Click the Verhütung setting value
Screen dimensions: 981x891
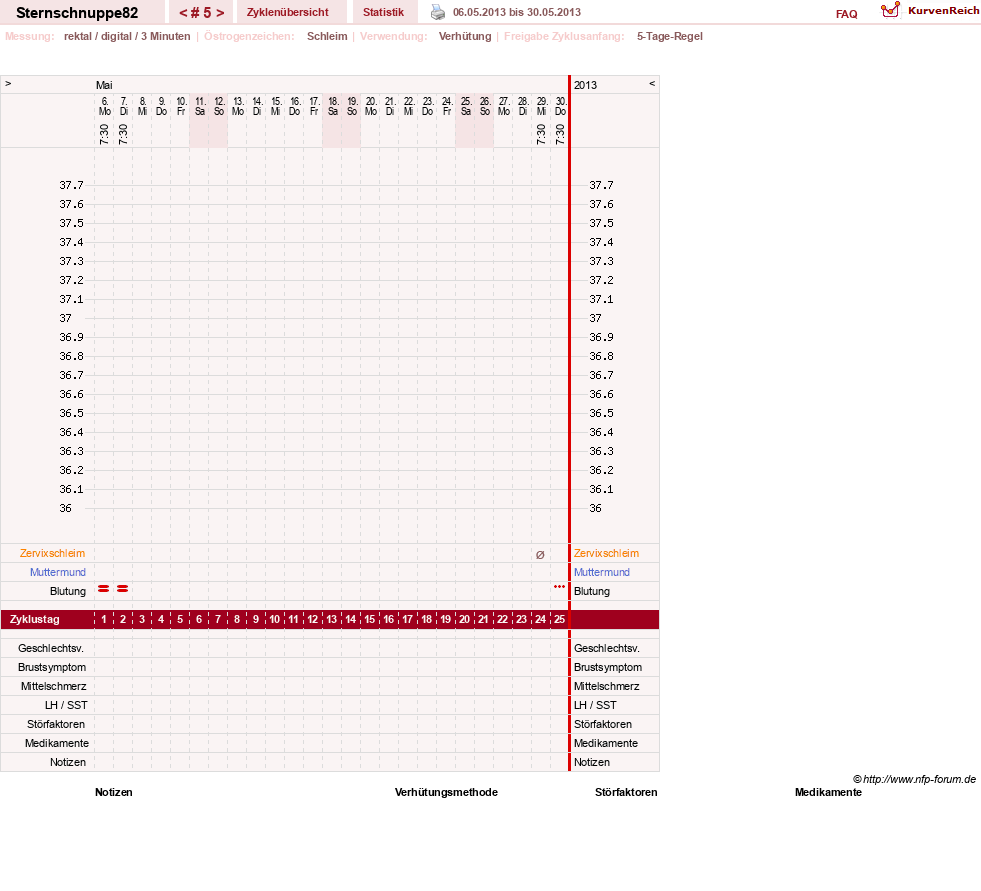[465, 36]
